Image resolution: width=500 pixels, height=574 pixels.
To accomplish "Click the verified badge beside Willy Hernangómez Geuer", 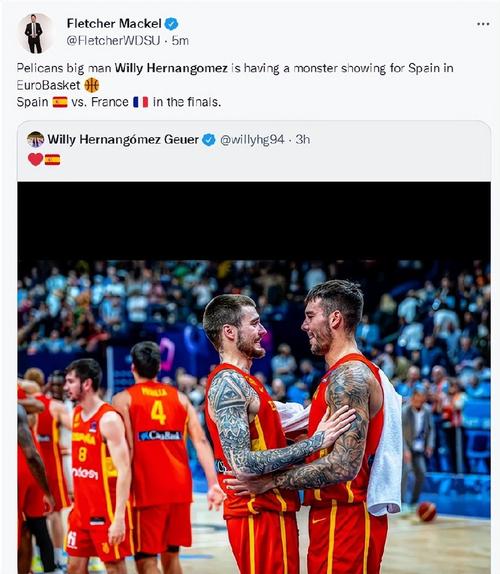I will click(x=209, y=139).
